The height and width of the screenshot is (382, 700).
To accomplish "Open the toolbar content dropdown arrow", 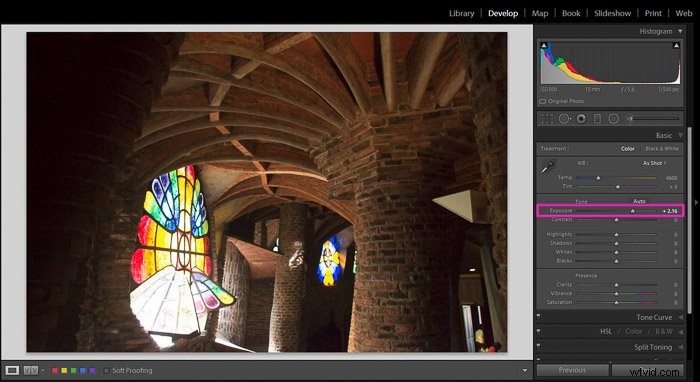I will pos(524,370).
